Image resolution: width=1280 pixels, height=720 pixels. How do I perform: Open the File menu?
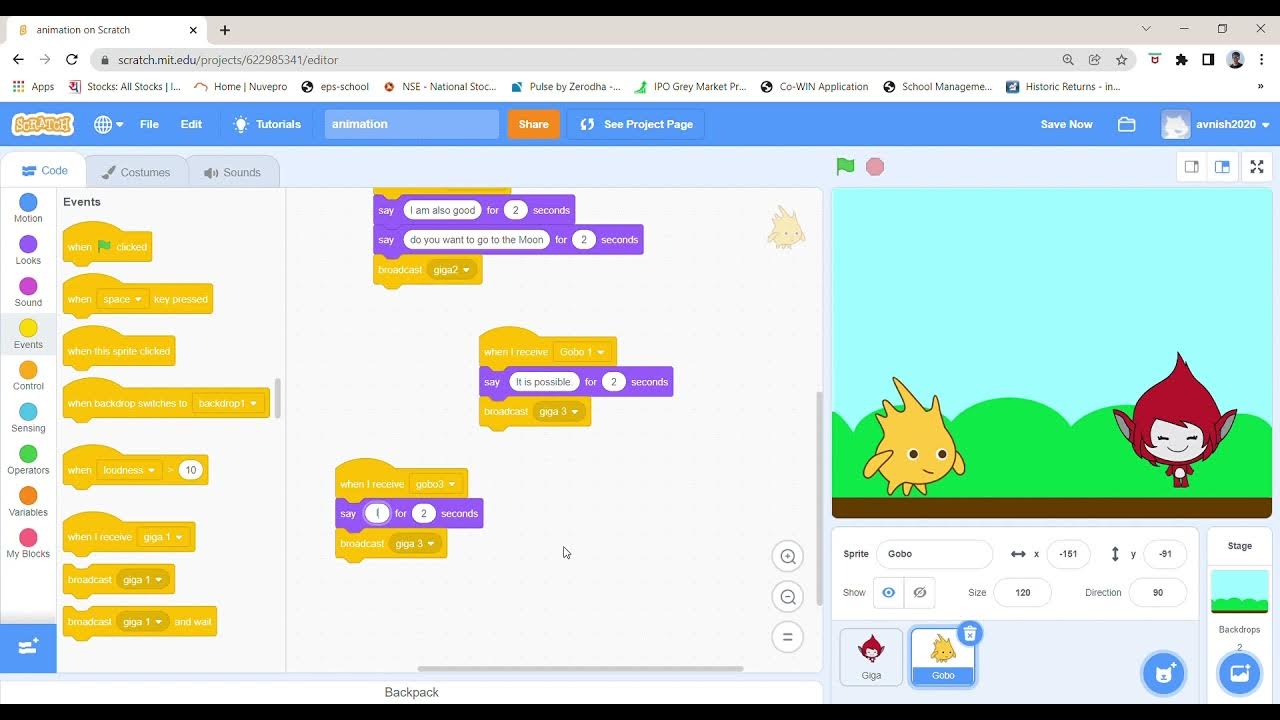click(x=149, y=124)
